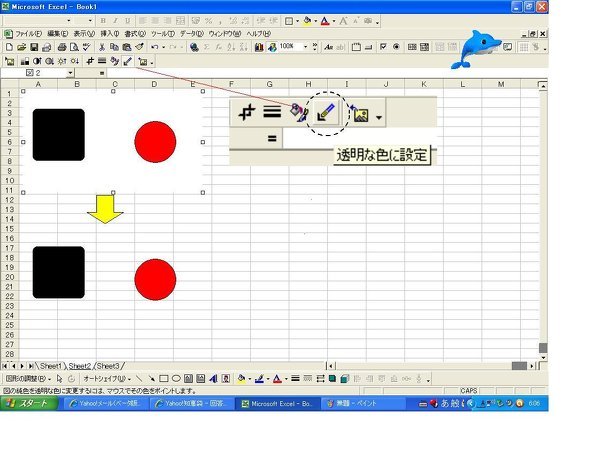Image resolution: width=600 pixels, height=450 pixels.
Task: Click the Reset Picture button
Action: coord(143,61)
